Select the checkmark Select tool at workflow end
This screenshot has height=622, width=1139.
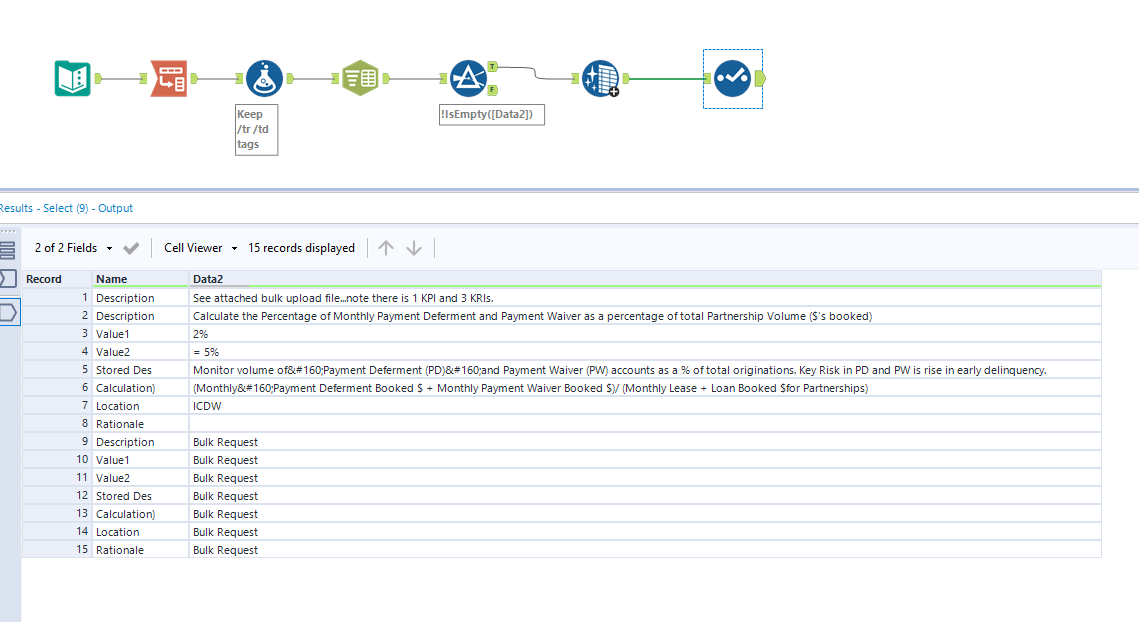tap(732, 77)
